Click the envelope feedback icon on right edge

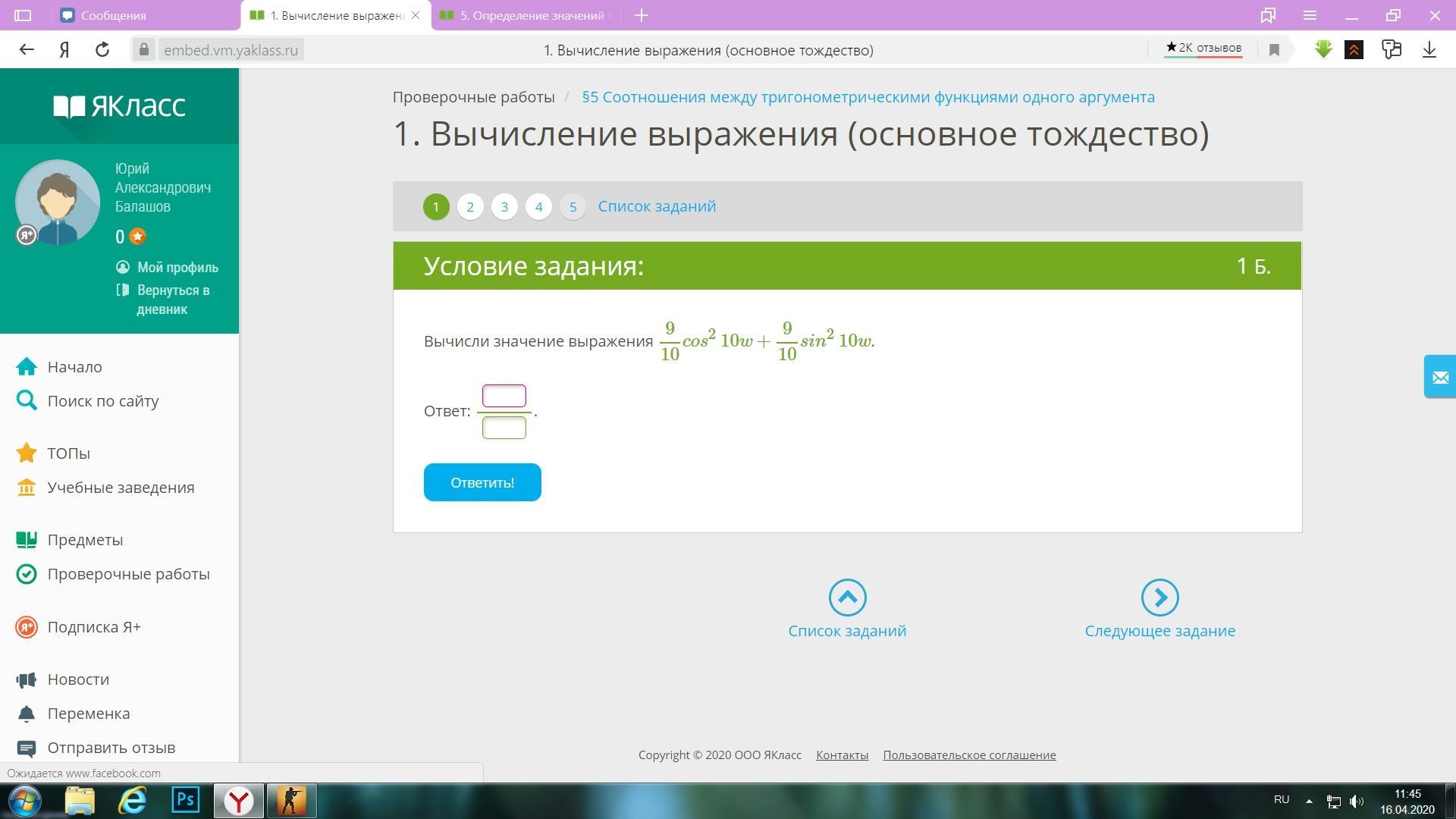1439,376
